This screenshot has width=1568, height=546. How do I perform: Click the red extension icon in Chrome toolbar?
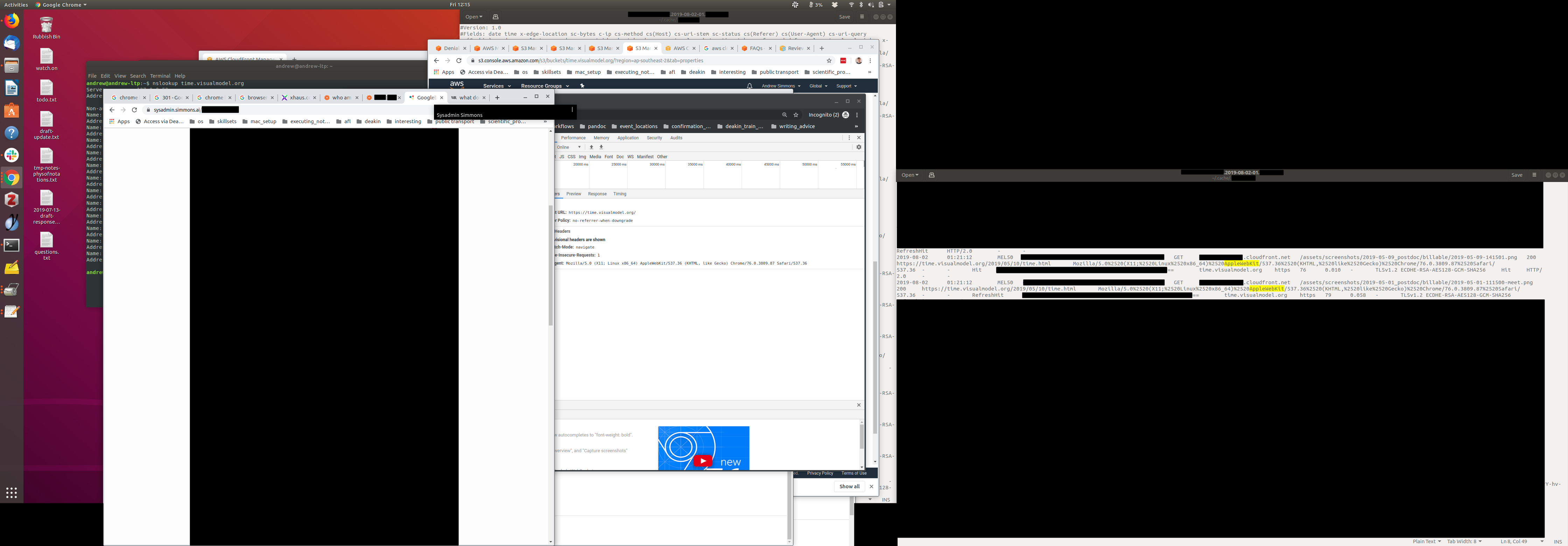[843, 61]
